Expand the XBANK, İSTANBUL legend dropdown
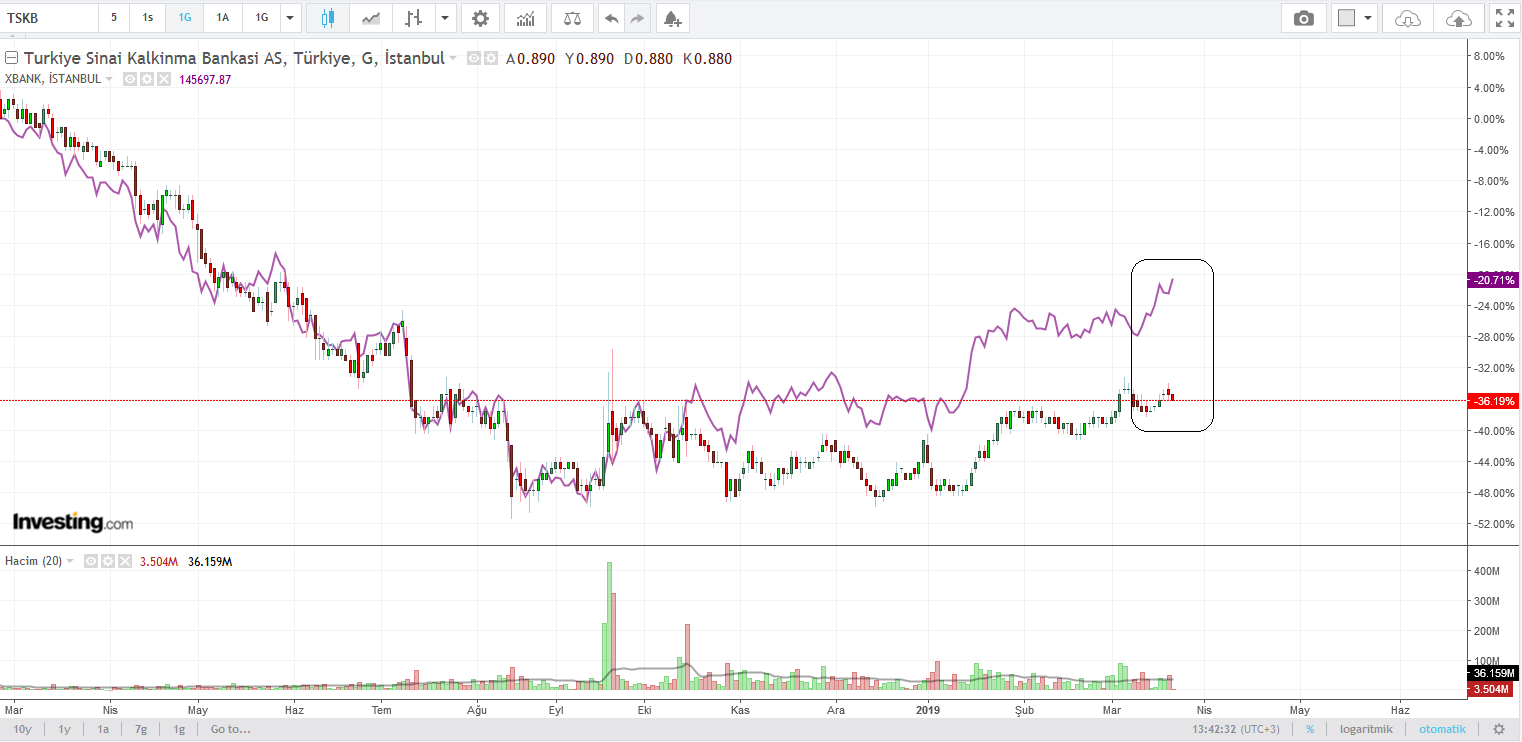 (109, 79)
